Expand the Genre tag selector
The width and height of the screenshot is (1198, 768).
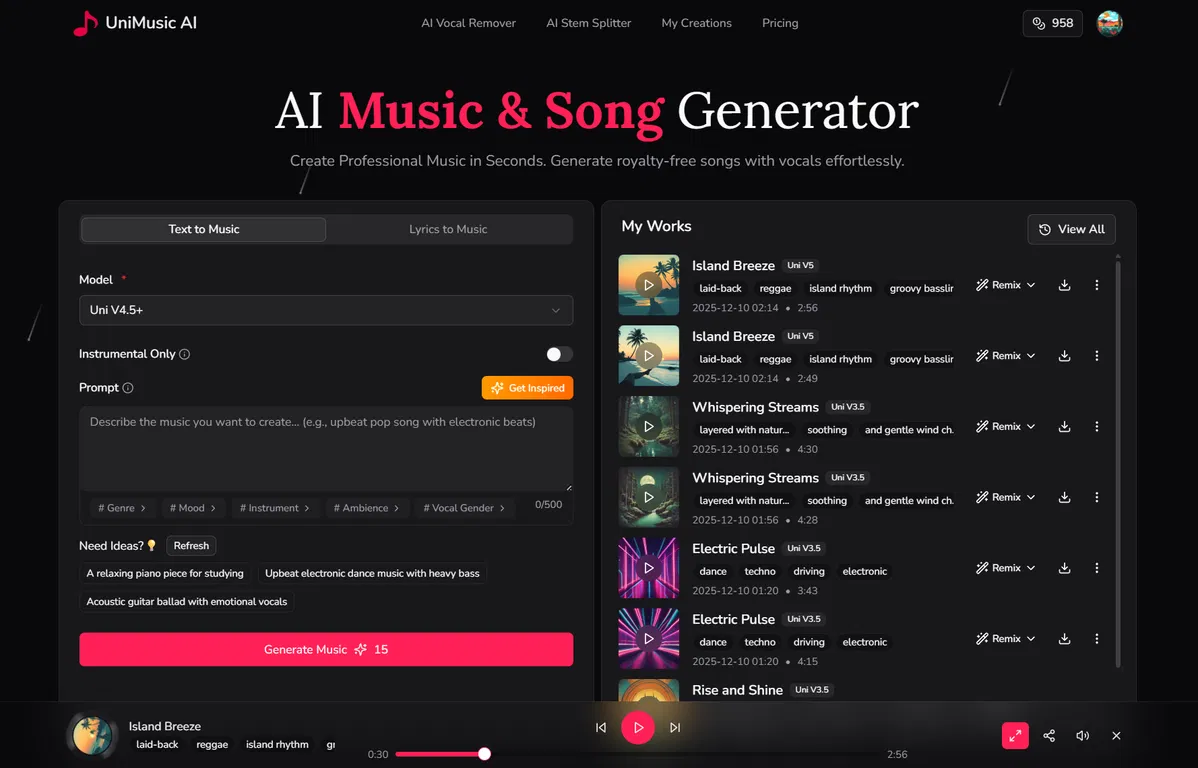[122, 508]
